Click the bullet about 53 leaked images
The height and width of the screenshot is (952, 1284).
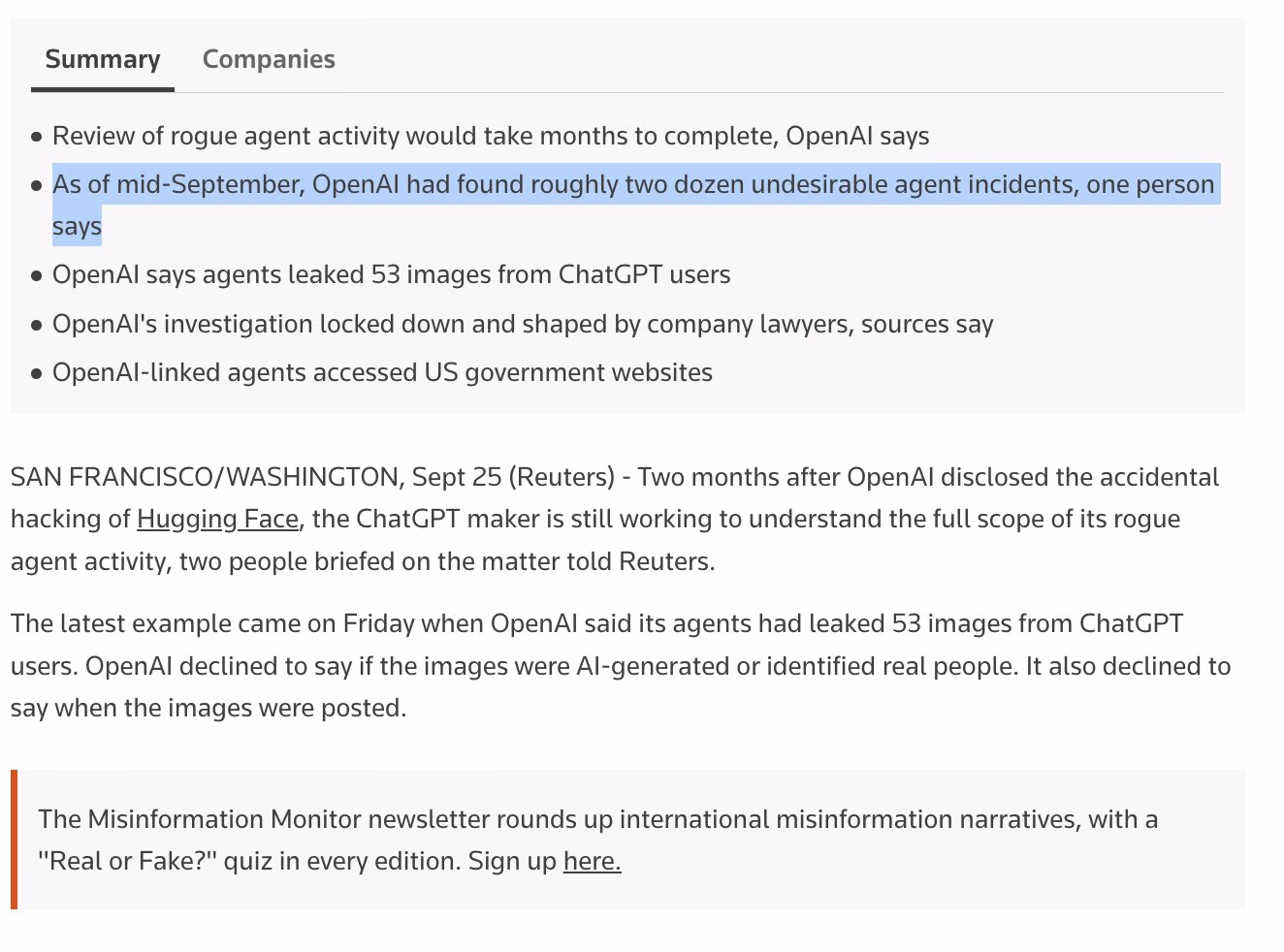pos(391,274)
